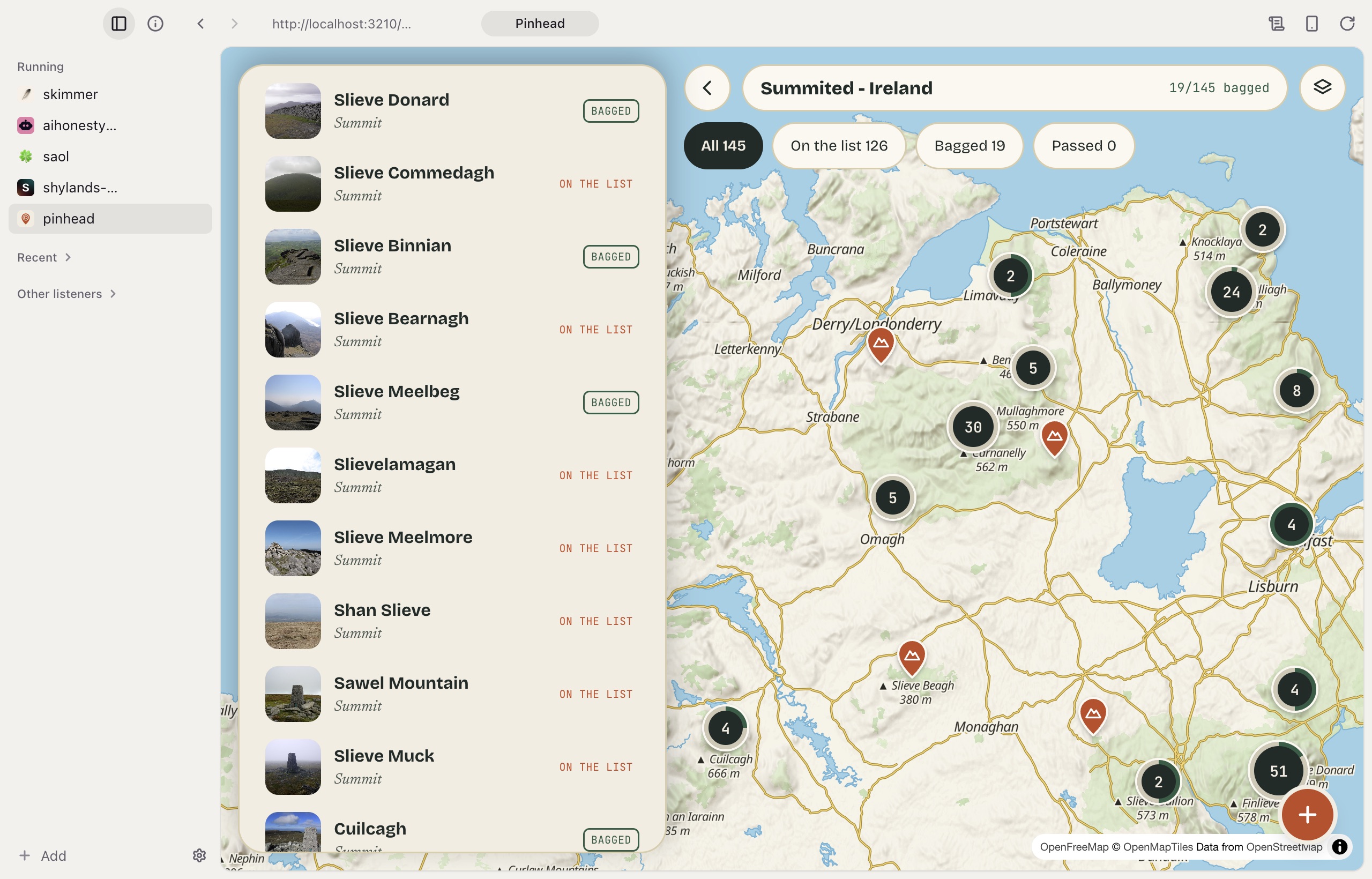
Task: Select the mountain pin at Slieve Beagh
Action: click(x=912, y=658)
